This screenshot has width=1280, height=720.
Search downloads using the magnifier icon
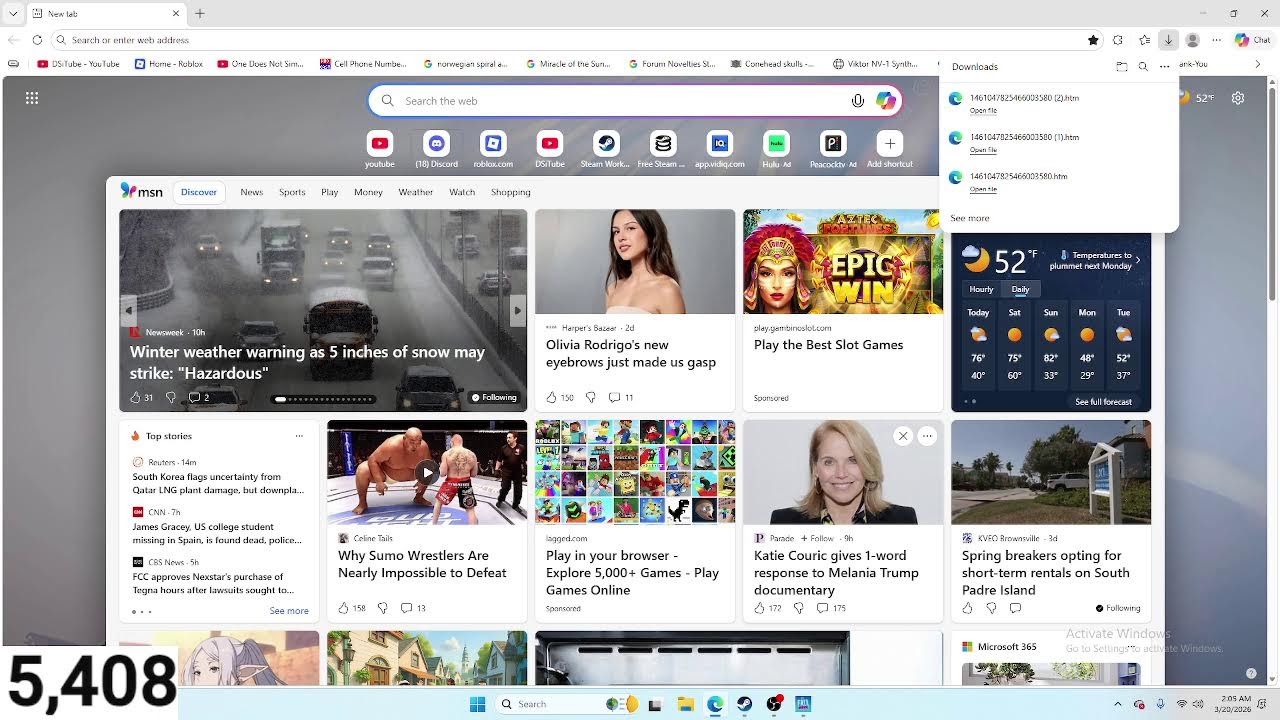pyautogui.click(x=1143, y=67)
